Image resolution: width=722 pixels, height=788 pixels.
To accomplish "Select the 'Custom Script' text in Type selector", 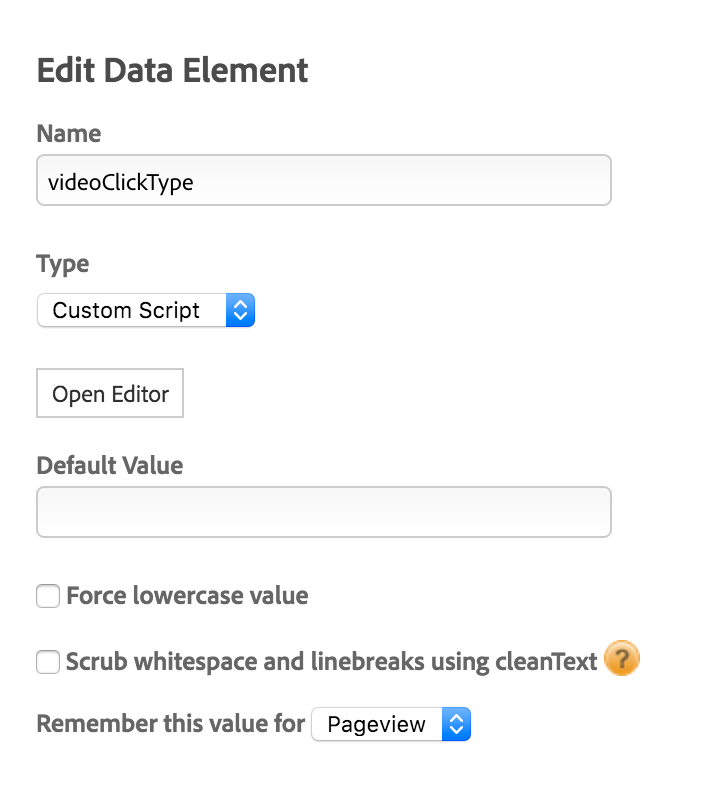I will click(x=126, y=310).
